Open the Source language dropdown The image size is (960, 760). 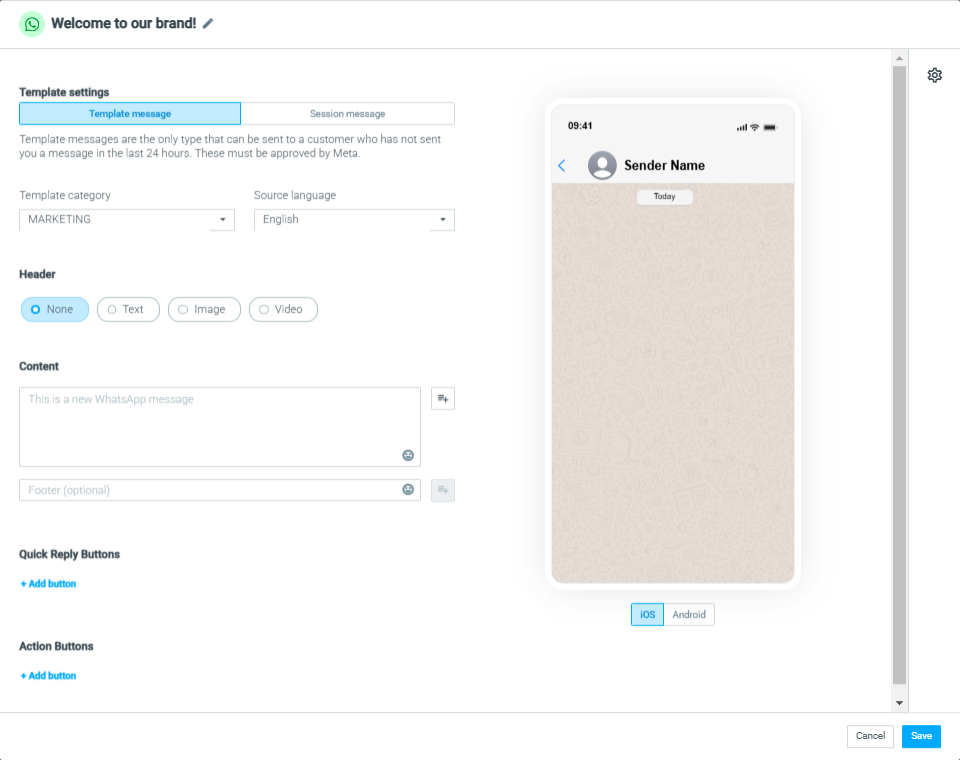coord(354,220)
